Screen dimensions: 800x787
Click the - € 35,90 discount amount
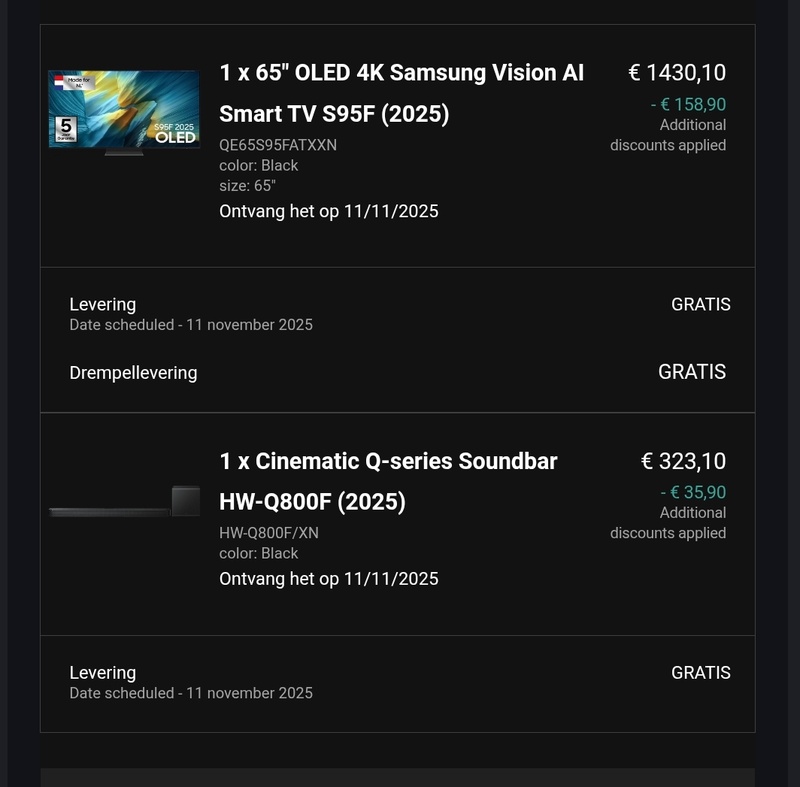click(693, 492)
